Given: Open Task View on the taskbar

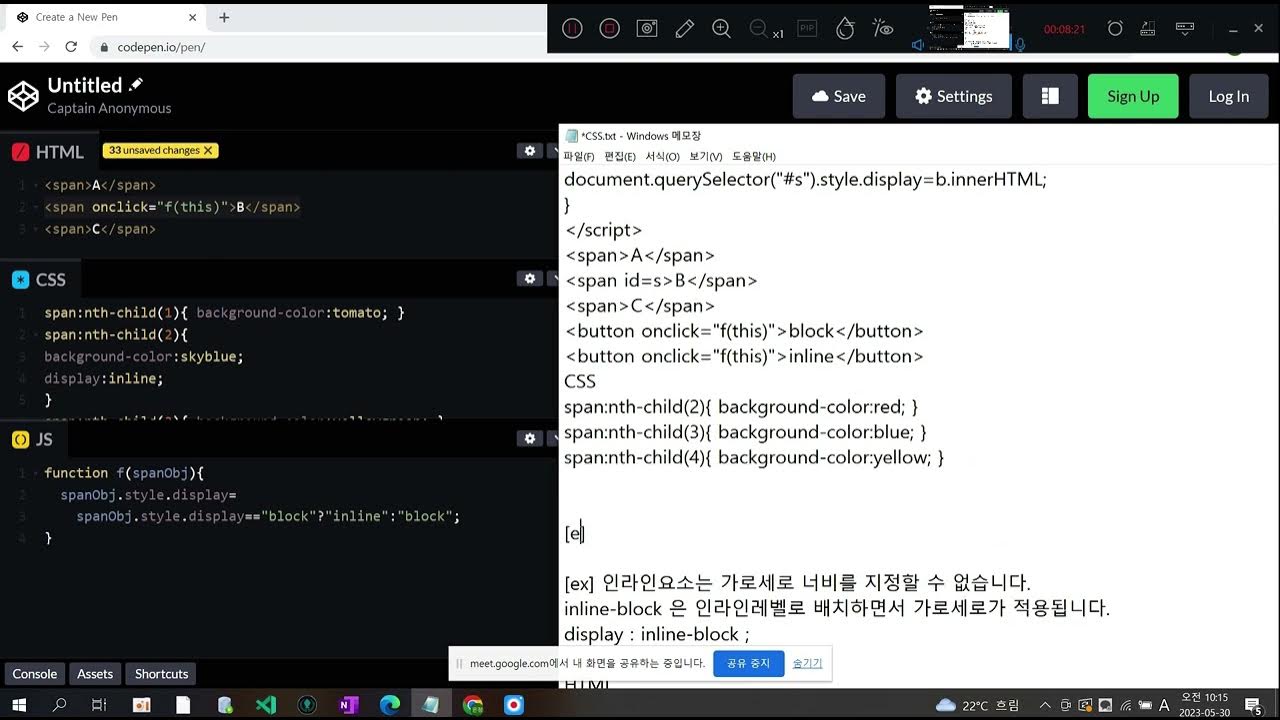Looking at the screenshot, I should pyautogui.click(x=99, y=705).
